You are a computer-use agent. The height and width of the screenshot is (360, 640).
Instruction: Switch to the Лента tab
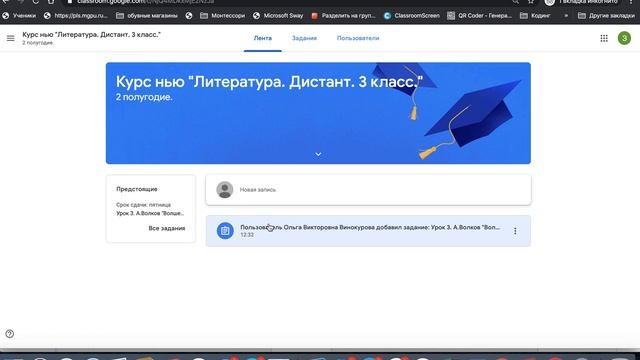pyautogui.click(x=262, y=38)
